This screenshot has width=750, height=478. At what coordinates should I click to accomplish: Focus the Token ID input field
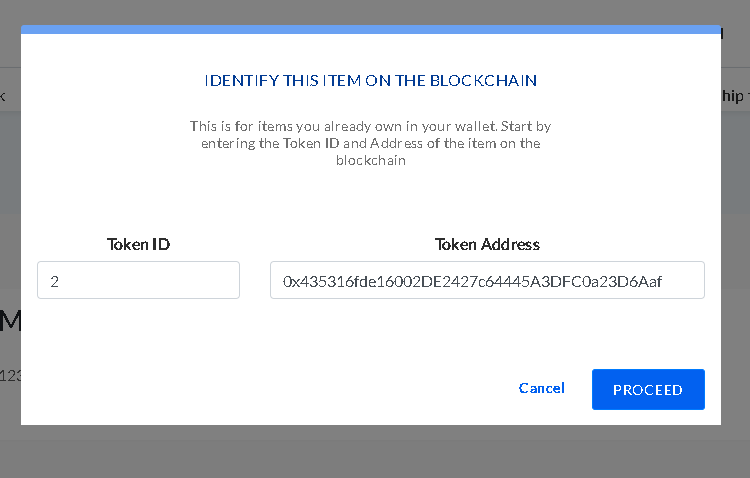click(138, 280)
